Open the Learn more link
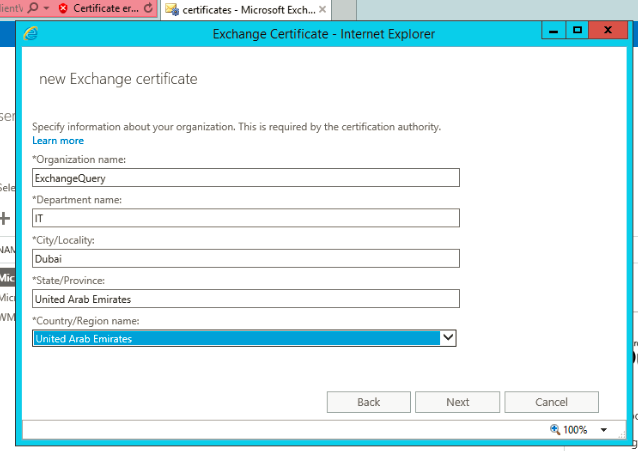Viewport: 638px width, 451px height. pos(58,141)
